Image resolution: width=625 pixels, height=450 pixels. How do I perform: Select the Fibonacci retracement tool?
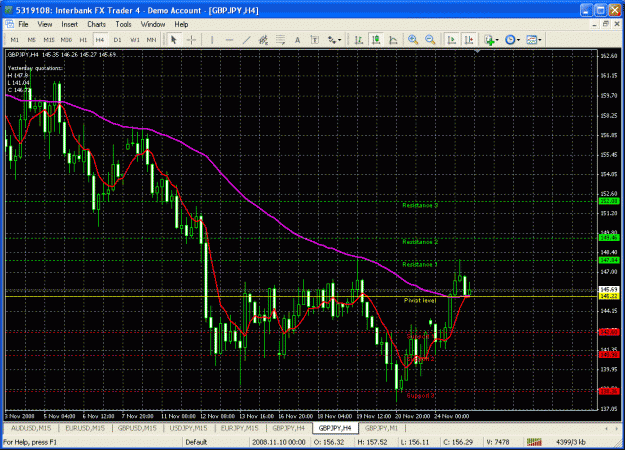click(280, 40)
